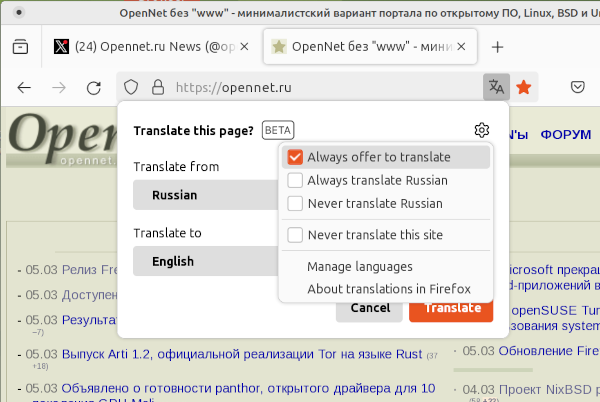Open a new tab with plus icon
The width and height of the screenshot is (600, 402).
coord(497,47)
